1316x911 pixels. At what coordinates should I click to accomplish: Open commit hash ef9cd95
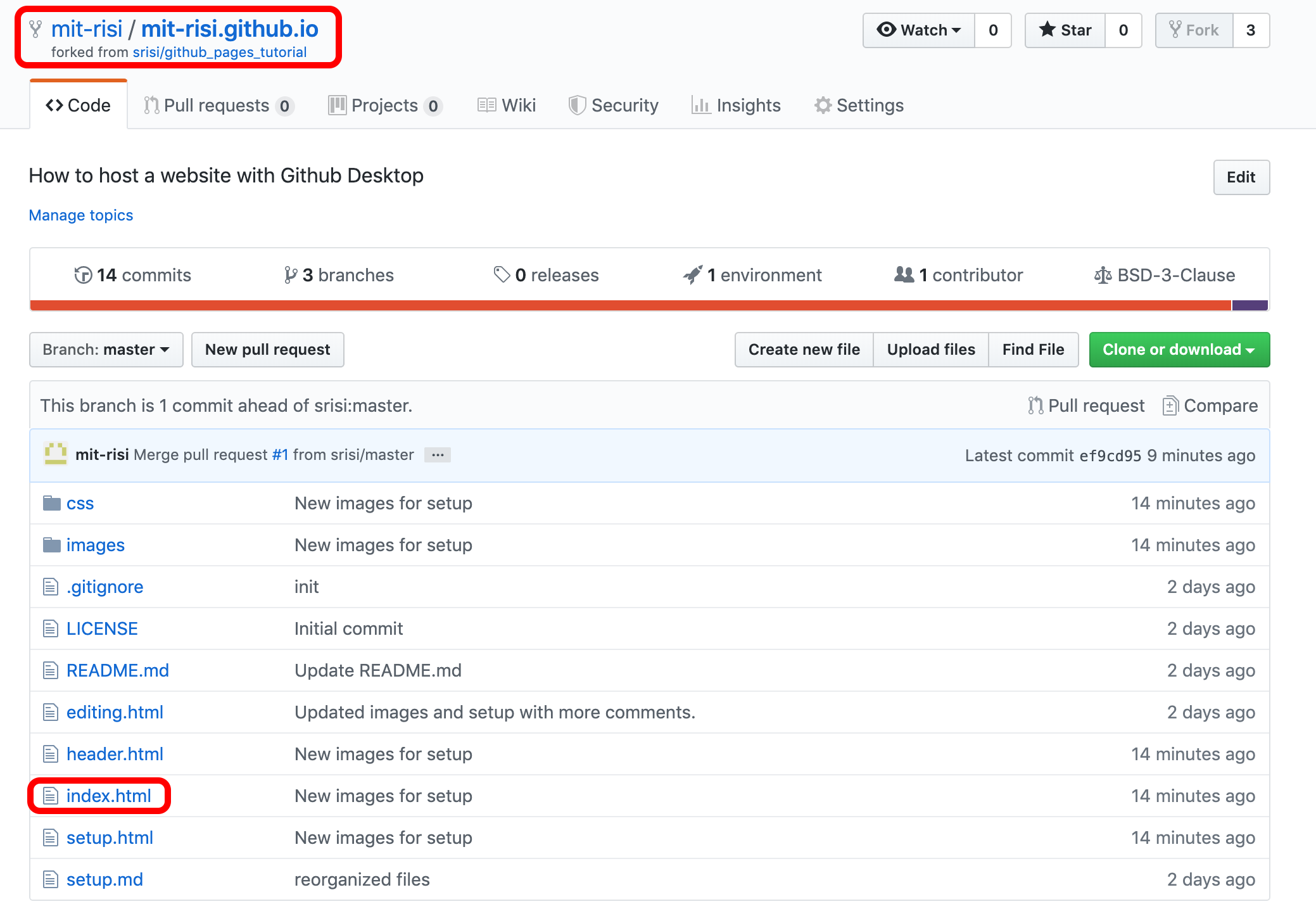1110,455
